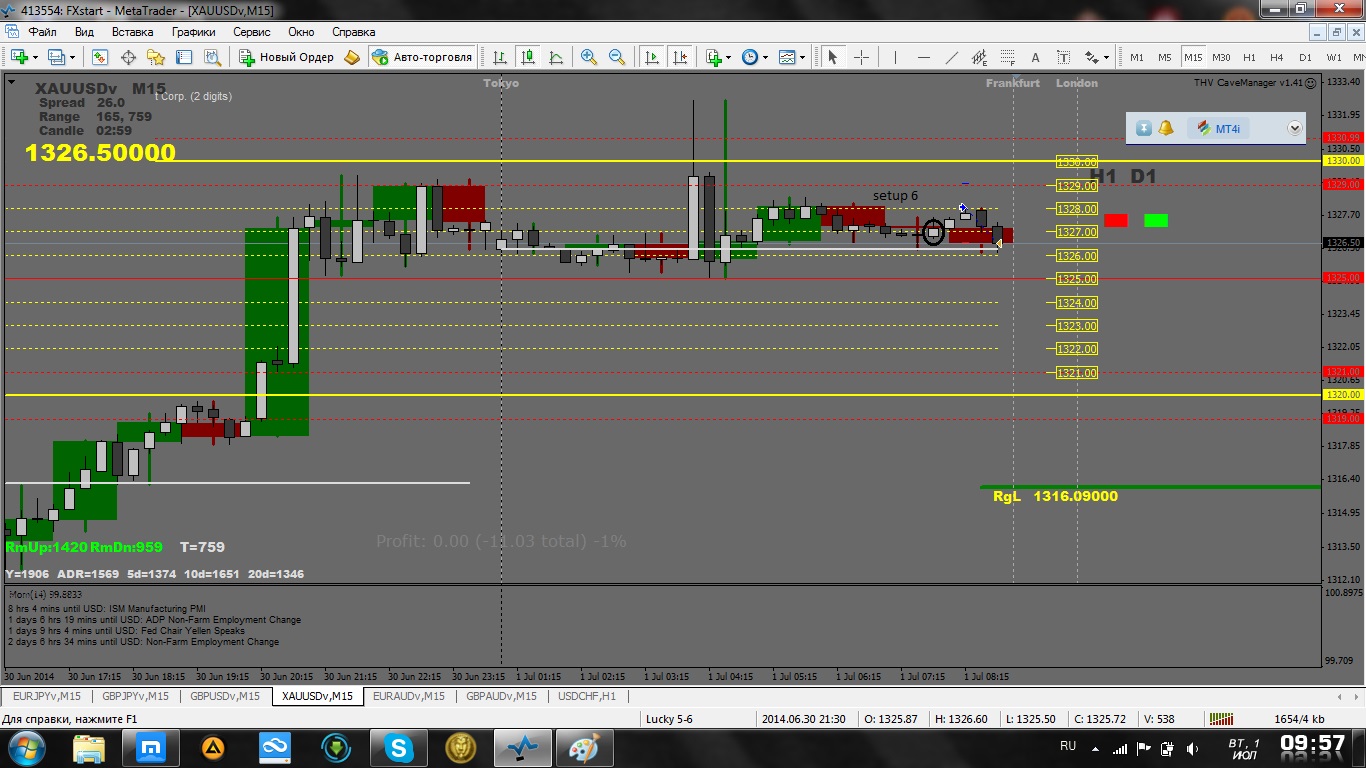Switch timeframe to D1

click(1305, 57)
